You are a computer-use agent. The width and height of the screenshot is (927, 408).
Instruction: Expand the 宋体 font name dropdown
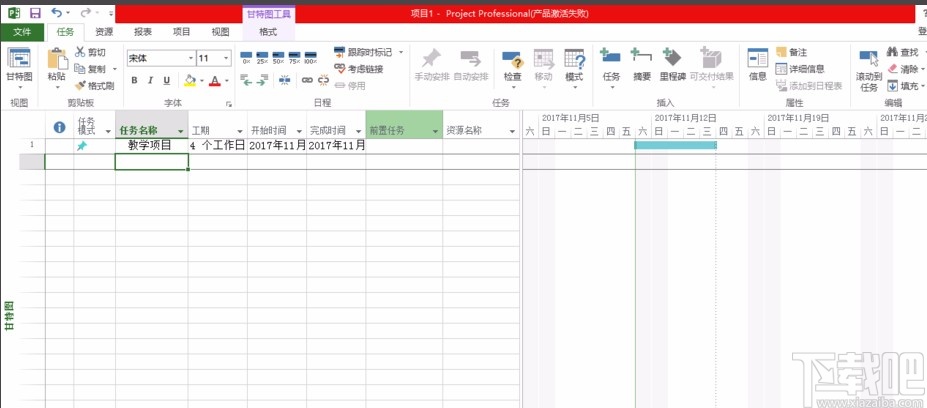pos(191,59)
